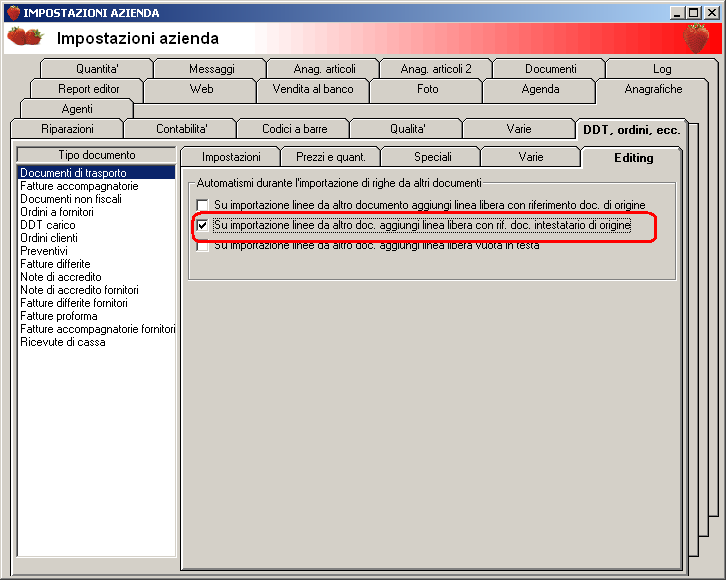Open the outer Varie tab next to Qualita'
This screenshot has height=580, width=726.
tap(519, 129)
